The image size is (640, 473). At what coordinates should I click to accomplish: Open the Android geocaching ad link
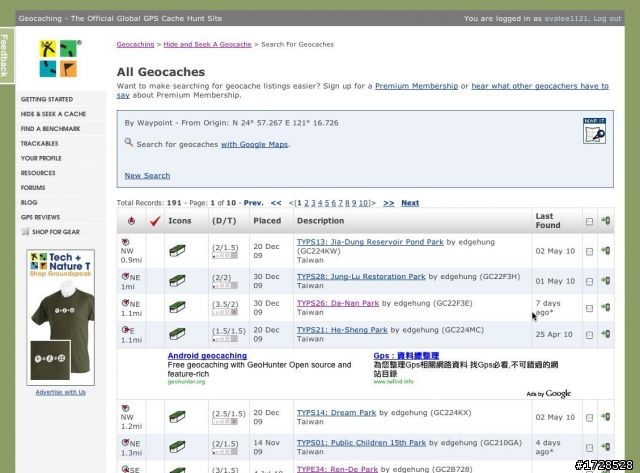click(207, 355)
